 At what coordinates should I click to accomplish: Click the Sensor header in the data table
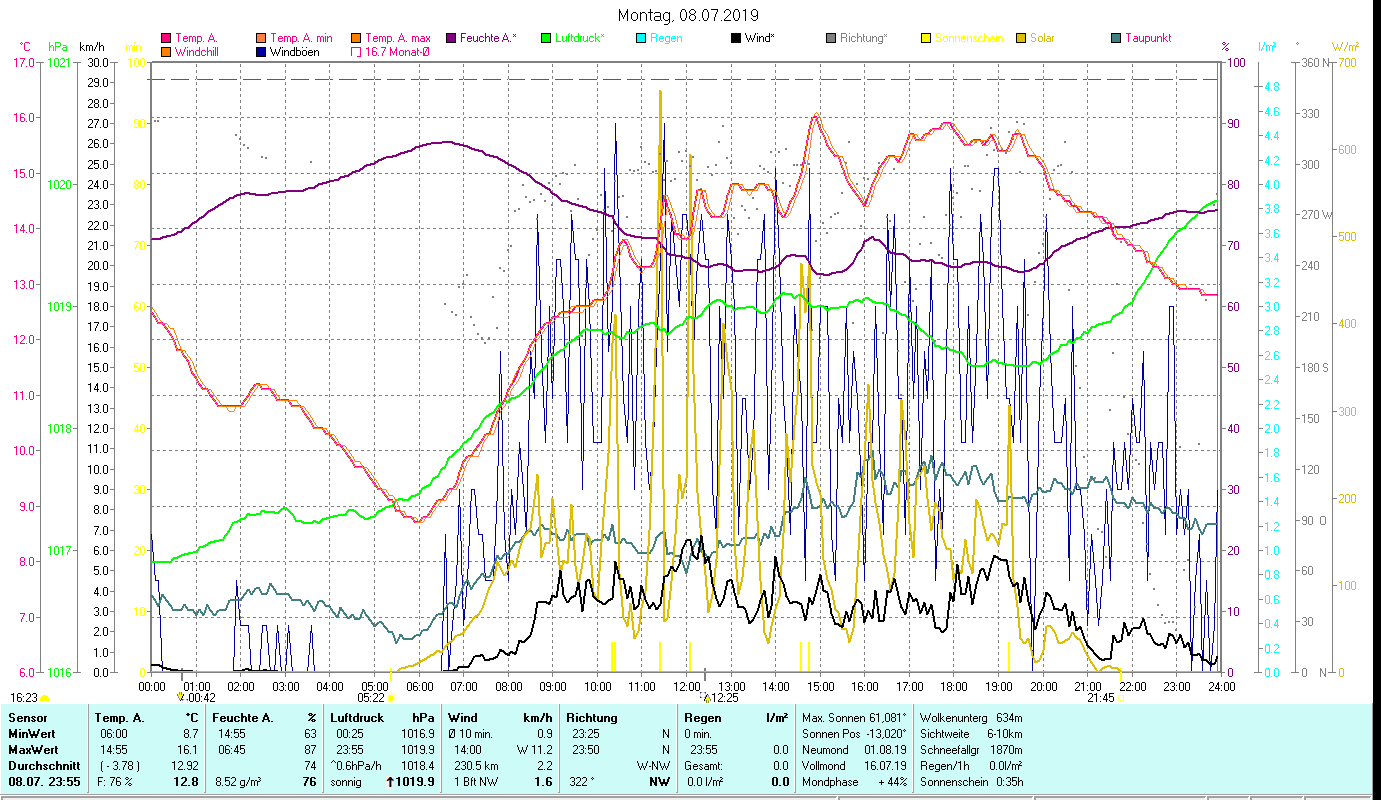point(27,718)
